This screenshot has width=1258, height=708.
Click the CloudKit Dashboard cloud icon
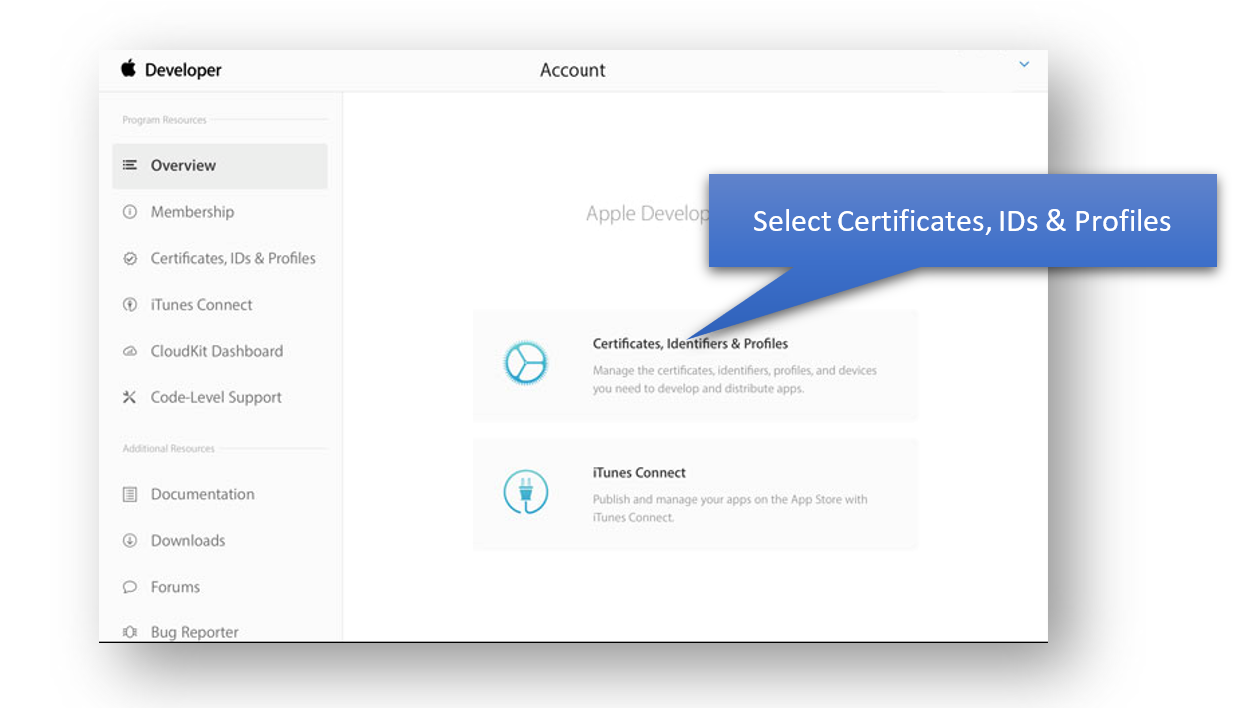point(130,351)
